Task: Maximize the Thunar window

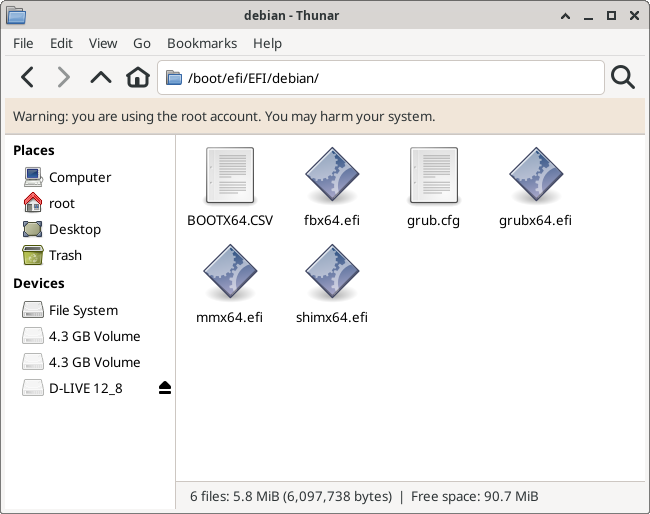Action: point(611,16)
